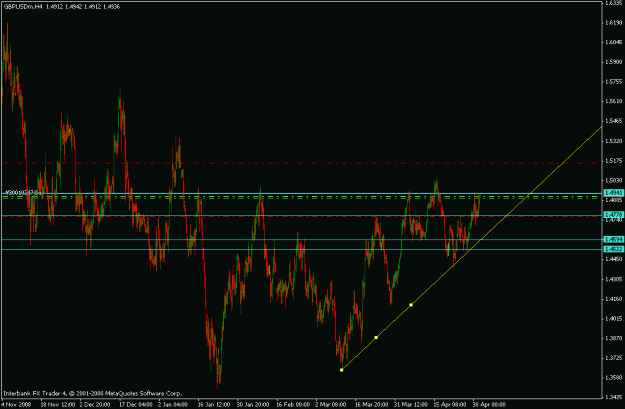Click the 1.4594 cyan price label
The width and height of the screenshot is (625, 409).
click(x=613, y=240)
